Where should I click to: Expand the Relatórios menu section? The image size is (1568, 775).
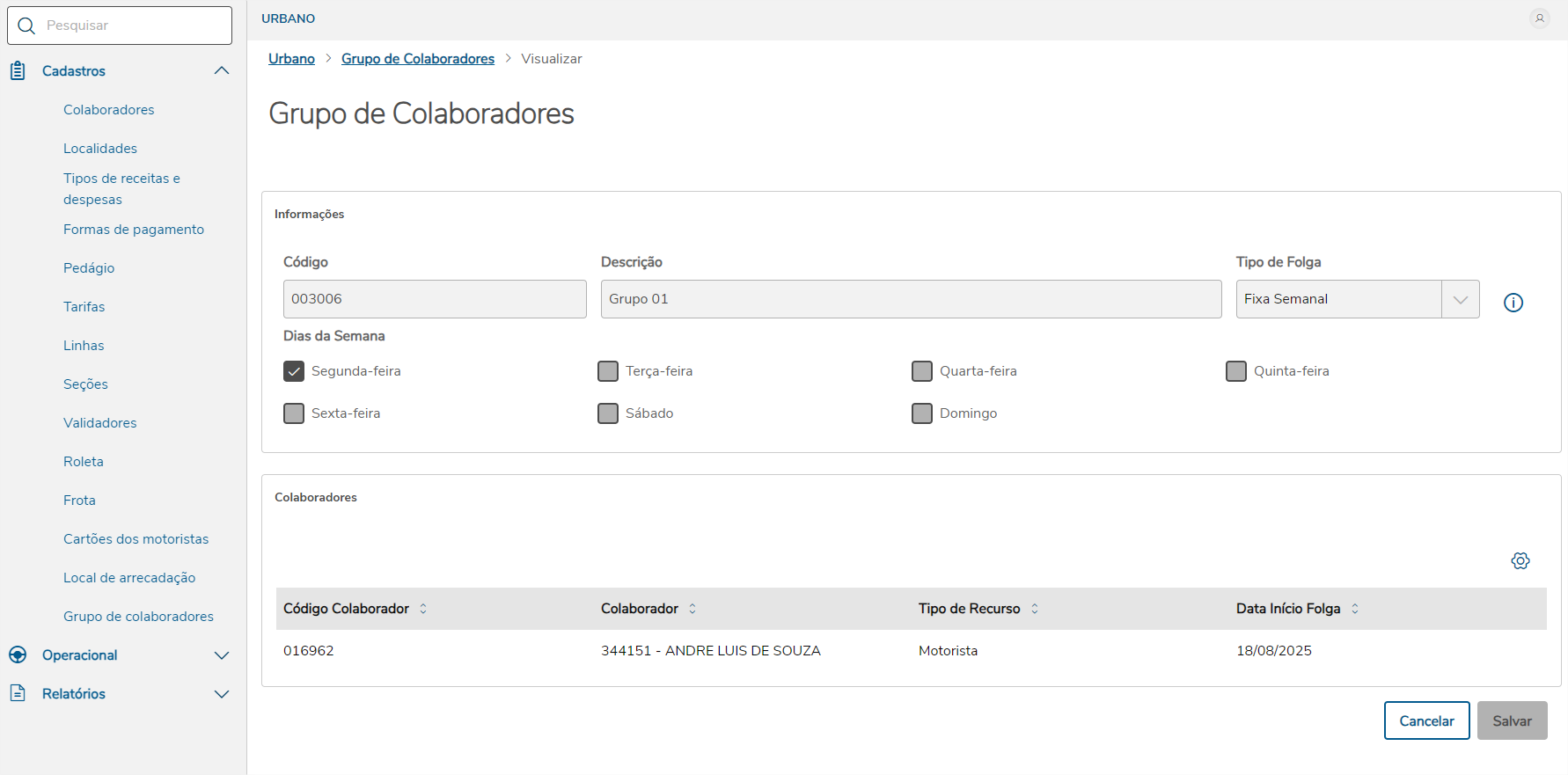click(222, 694)
